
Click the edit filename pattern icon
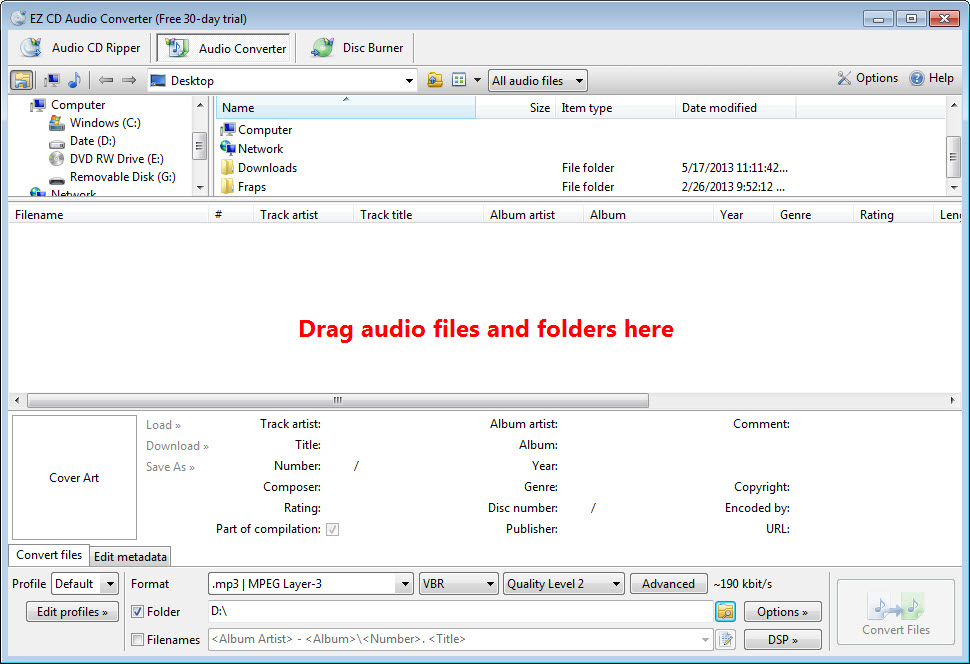pyautogui.click(x=726, y=639)
